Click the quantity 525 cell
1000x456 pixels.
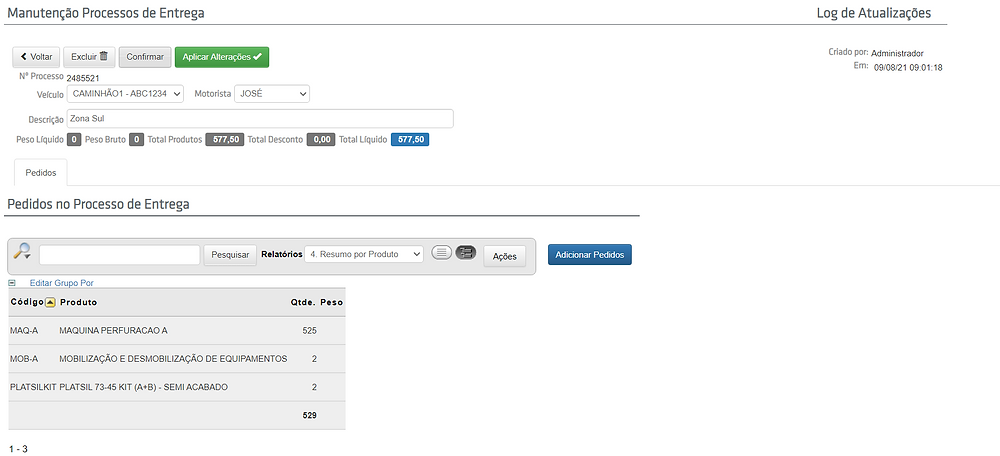click(x=310, y=330)
